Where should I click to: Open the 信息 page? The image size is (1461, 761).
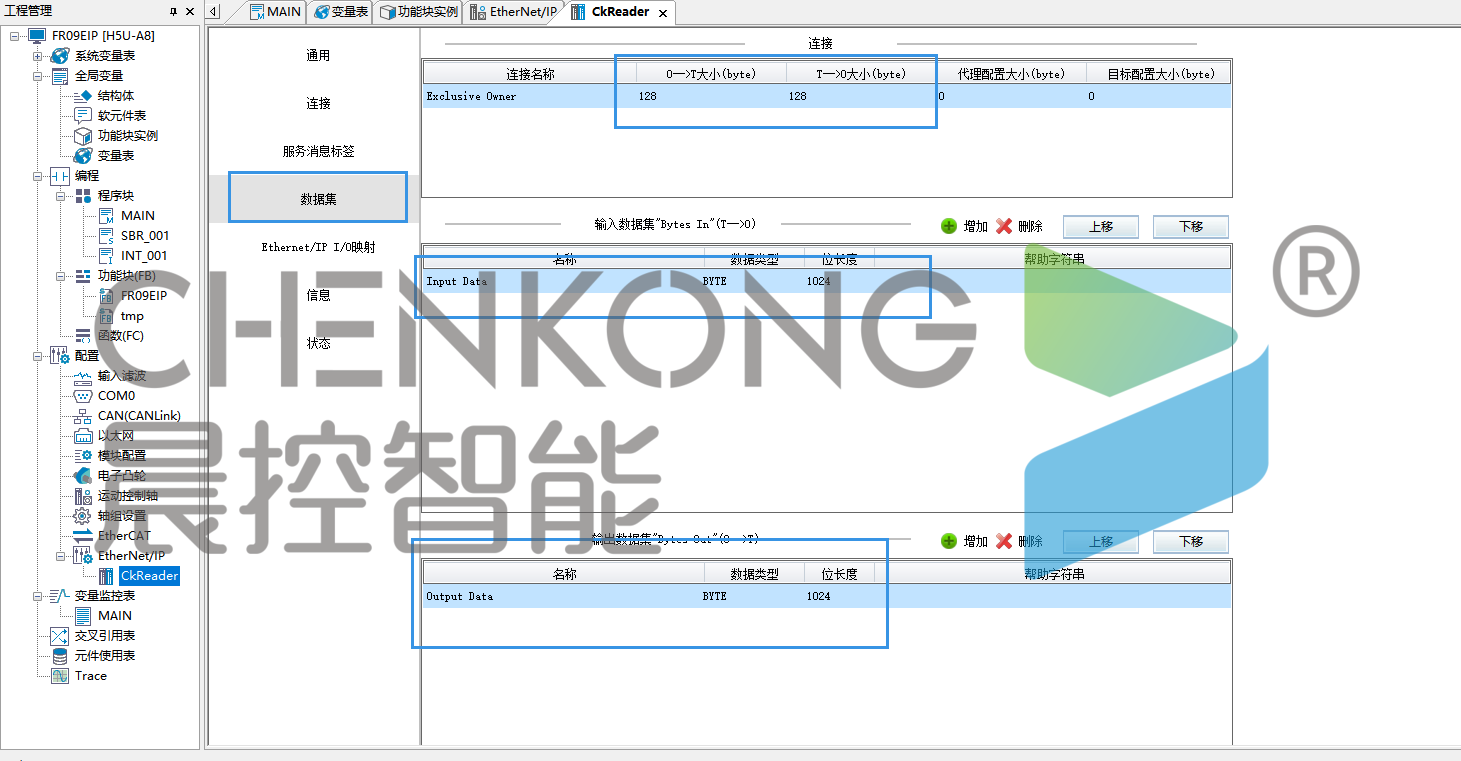coord(318,295)
